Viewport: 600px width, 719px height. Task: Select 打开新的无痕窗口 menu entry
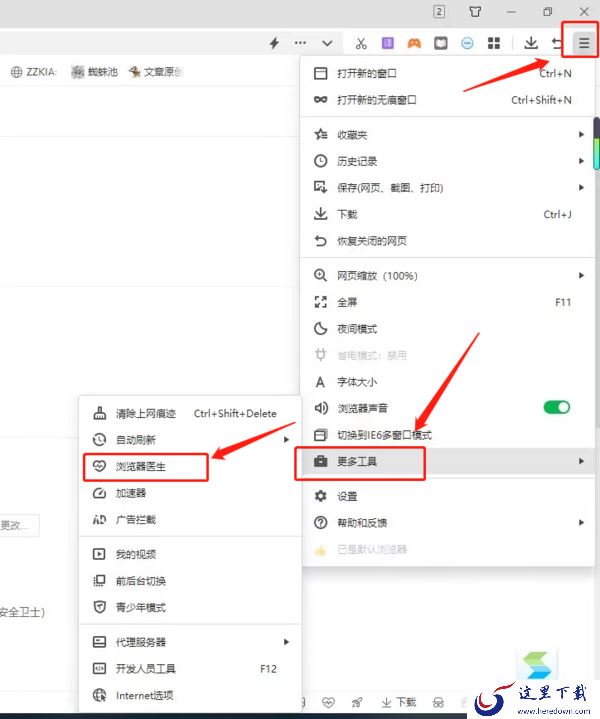pos(447,100)
